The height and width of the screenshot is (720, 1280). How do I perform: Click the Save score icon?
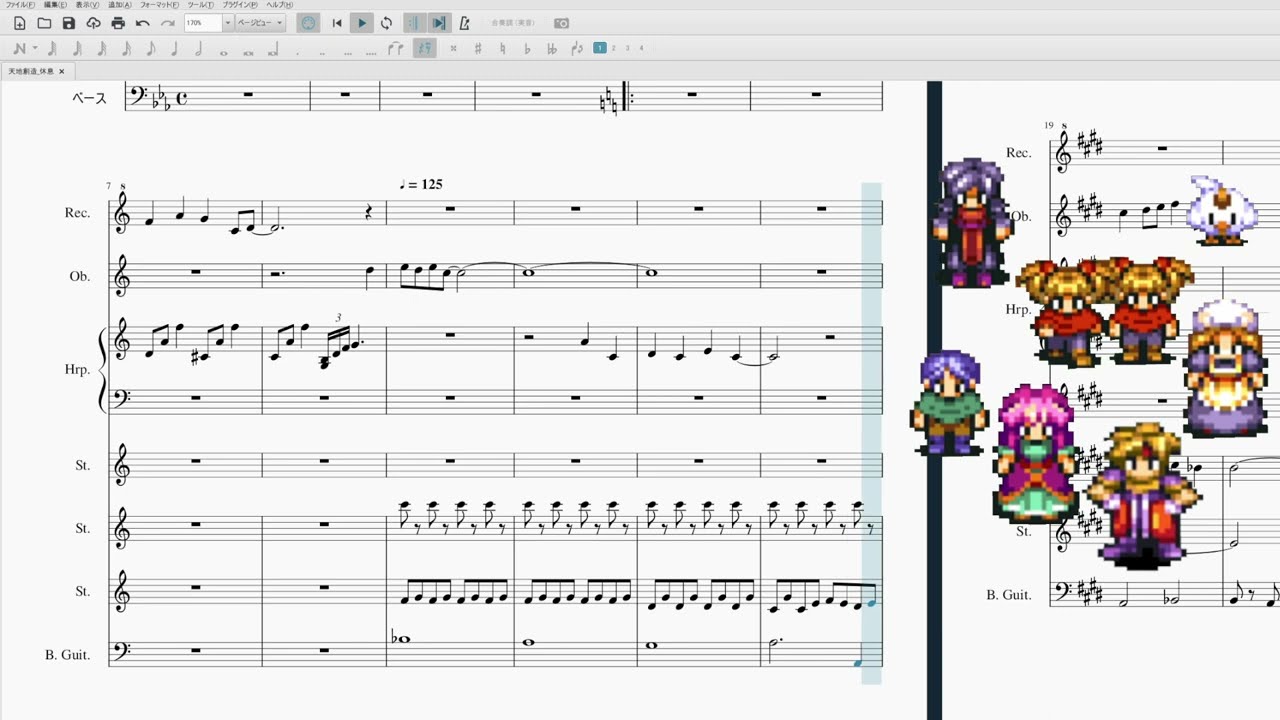(x=68, y=23)
